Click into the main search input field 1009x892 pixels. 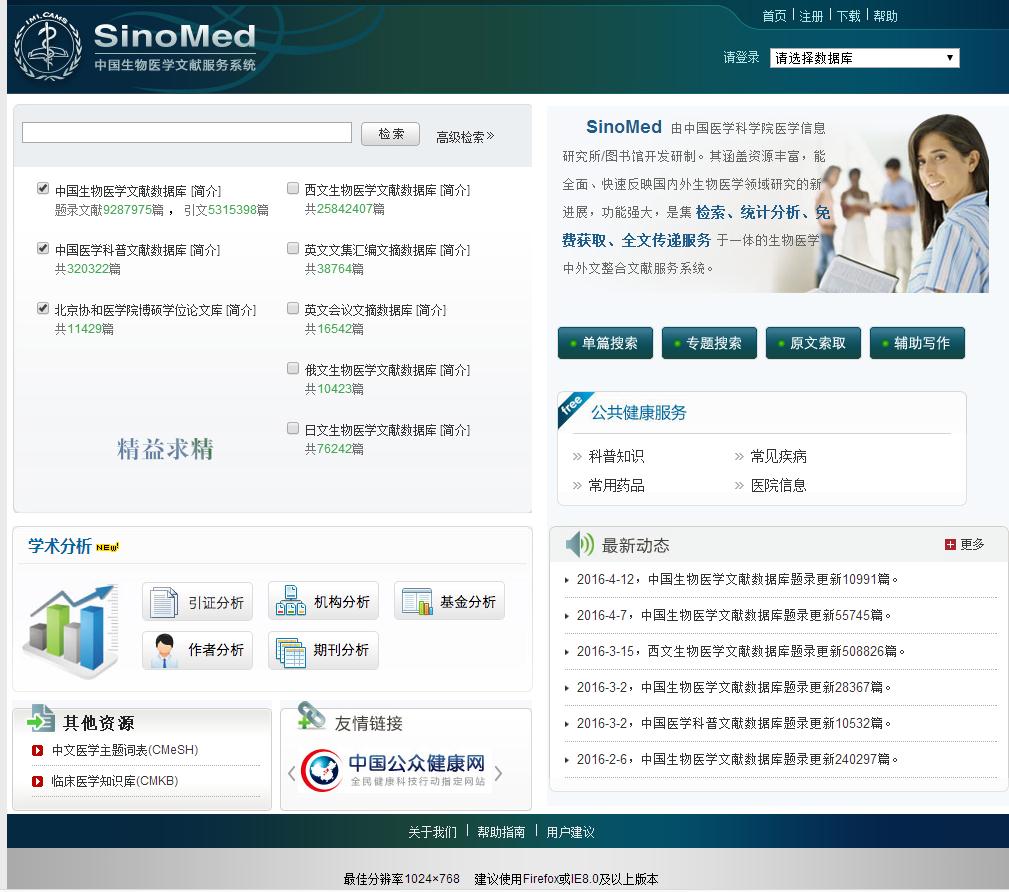point(187,133)
